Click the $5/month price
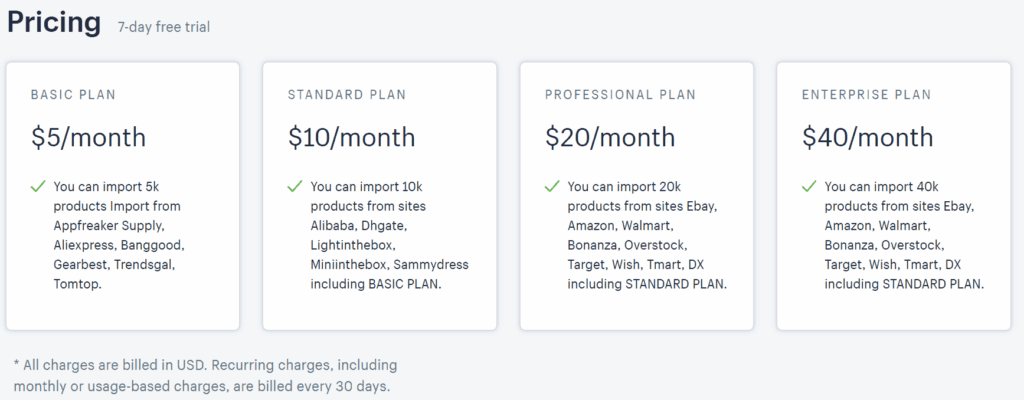Viewport: 1024px width, 400px height. tap(88, 137)
